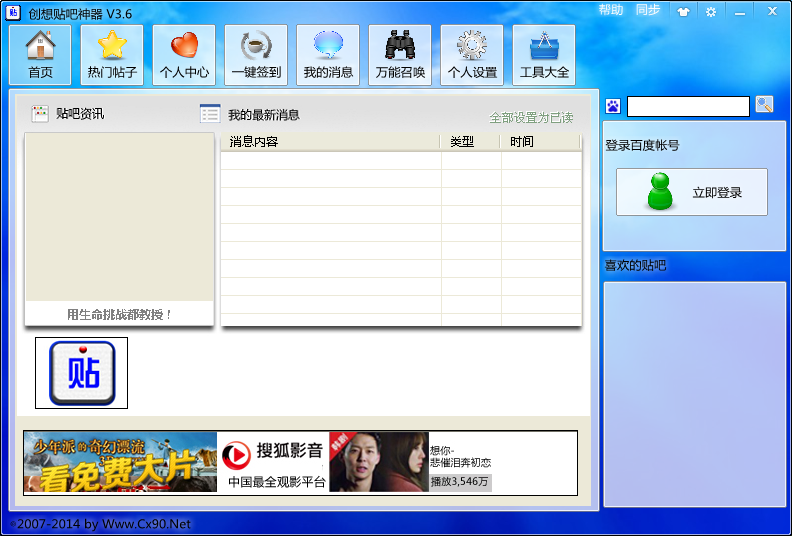
Task: Click the 帮助 menu item
Action: coord(611,10)
